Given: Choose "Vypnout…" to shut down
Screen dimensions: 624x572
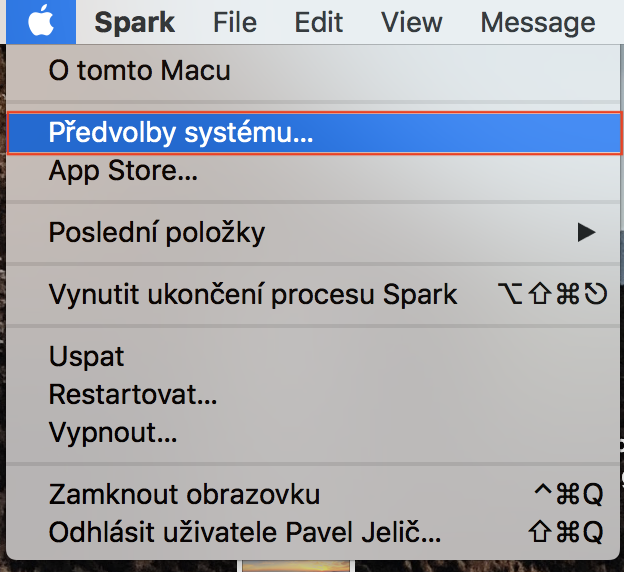Looking at the screenshot, I should [113, 433].
